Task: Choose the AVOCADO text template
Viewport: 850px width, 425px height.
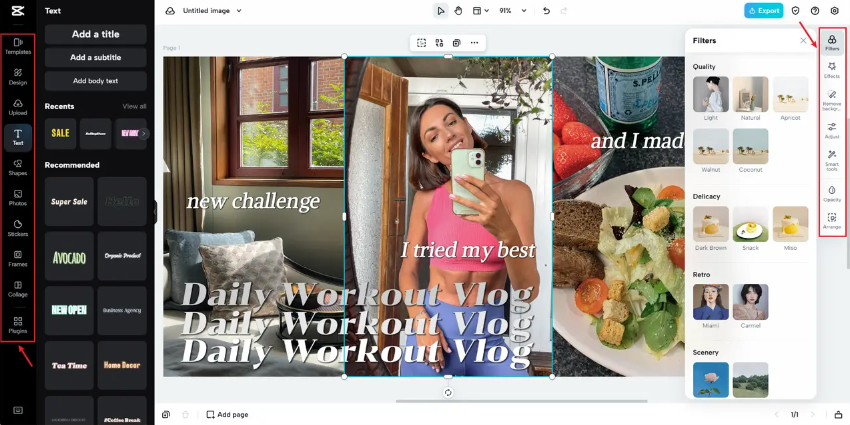Action: pyautogui.click(x=69, y=256)
